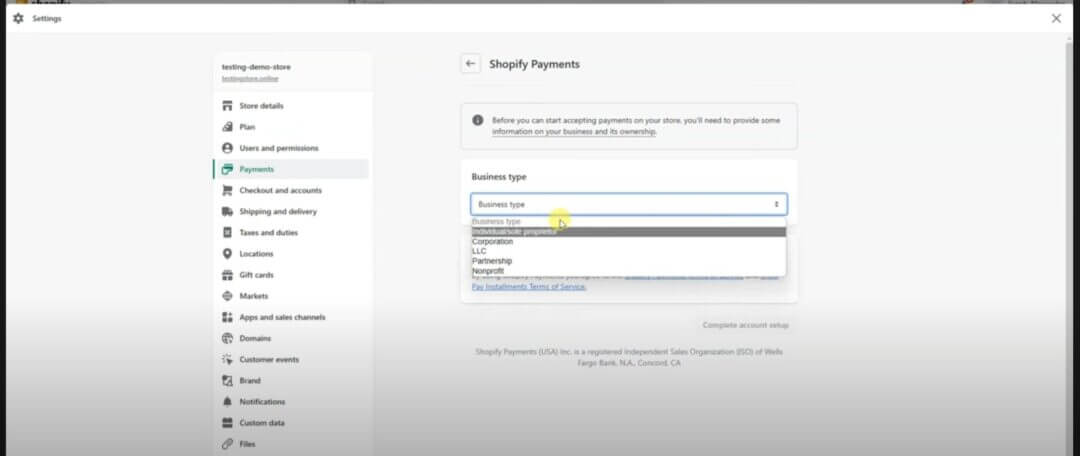
Task: Choose Individual/sole proprietor option
Action: [x=628, y=232]
